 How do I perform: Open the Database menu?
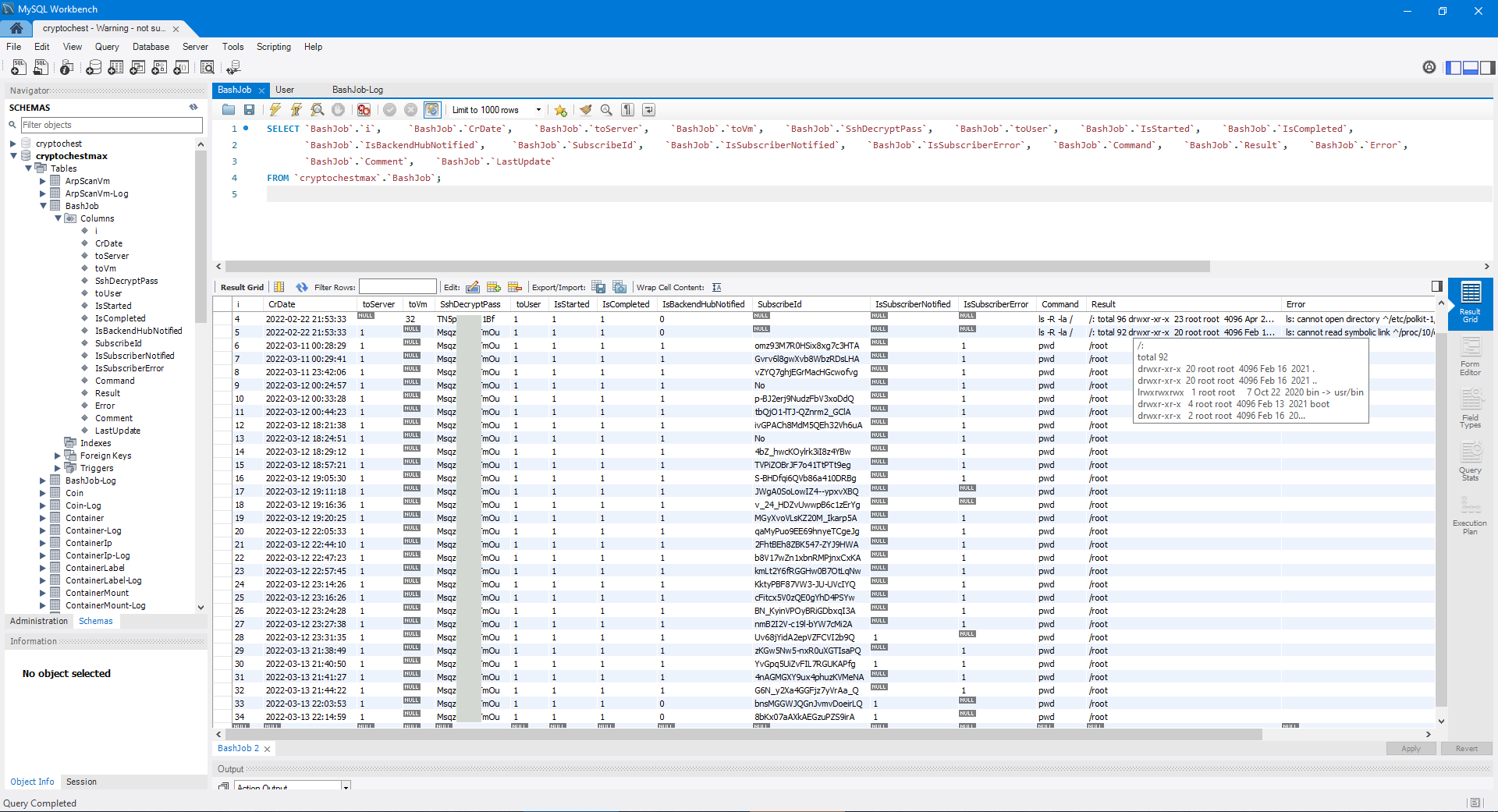(x=151, y=47)
